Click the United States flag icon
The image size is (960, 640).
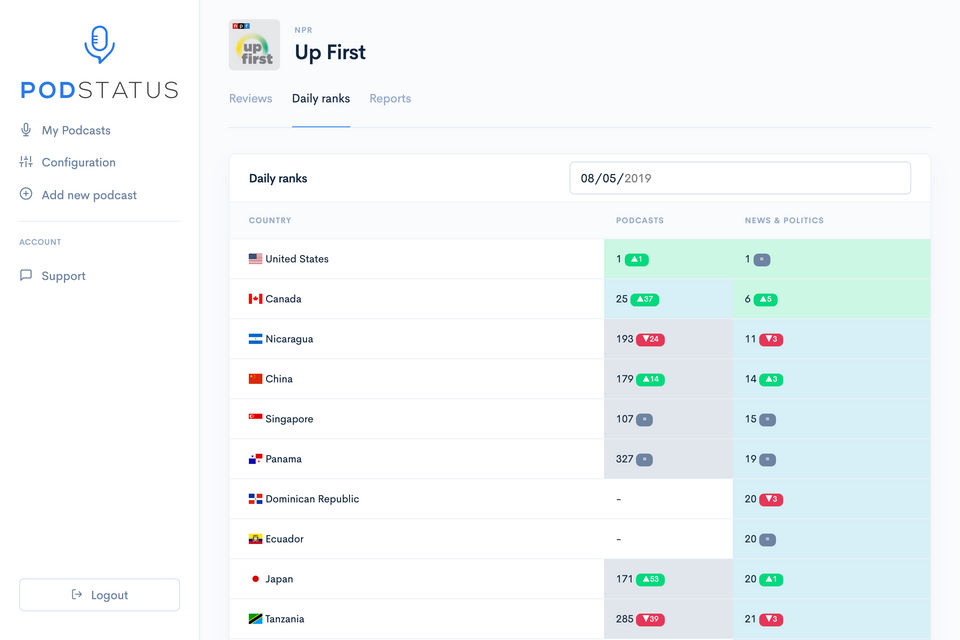pyautogui.click(x=255, y=258)
